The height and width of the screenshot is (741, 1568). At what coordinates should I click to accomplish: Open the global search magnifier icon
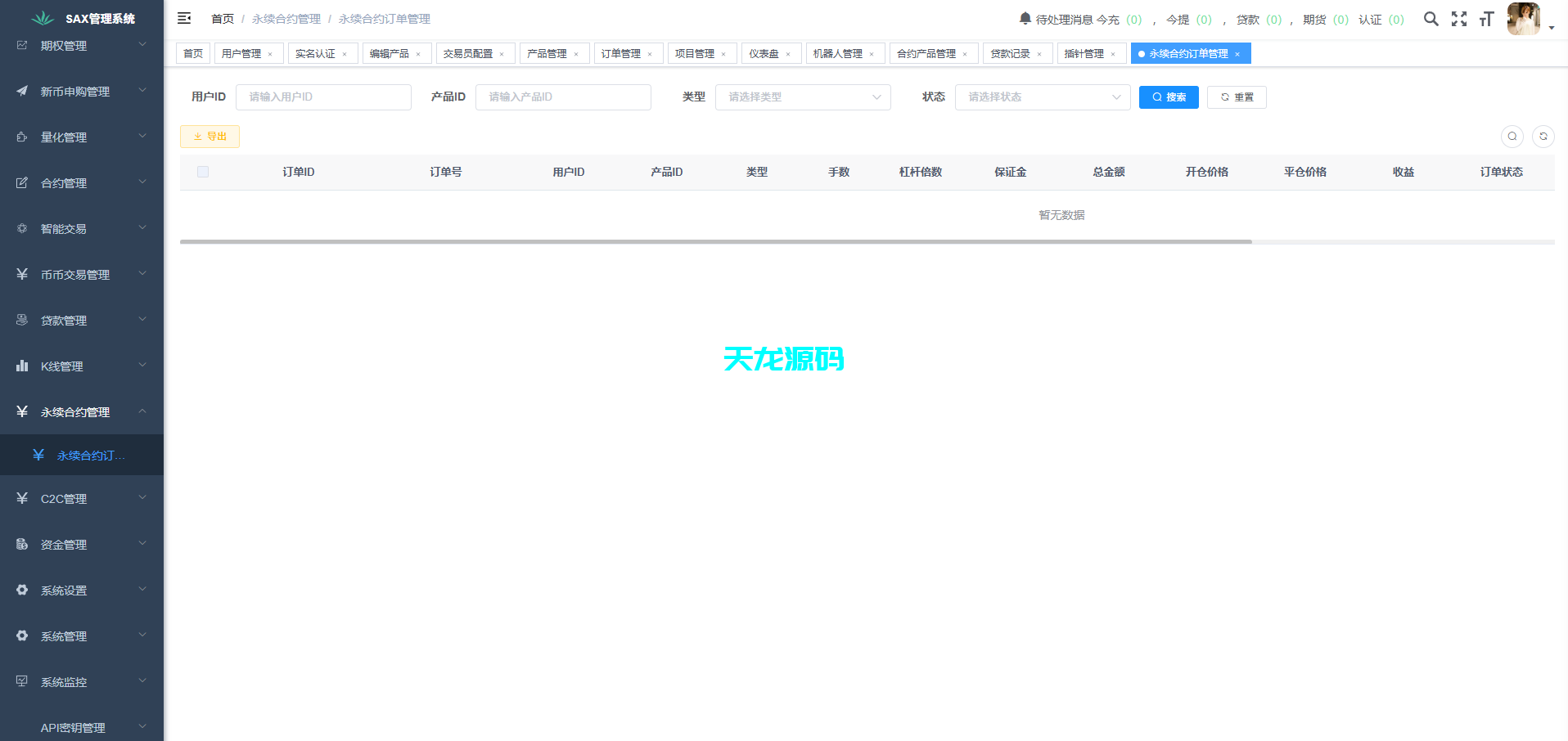coord(1431,18)
